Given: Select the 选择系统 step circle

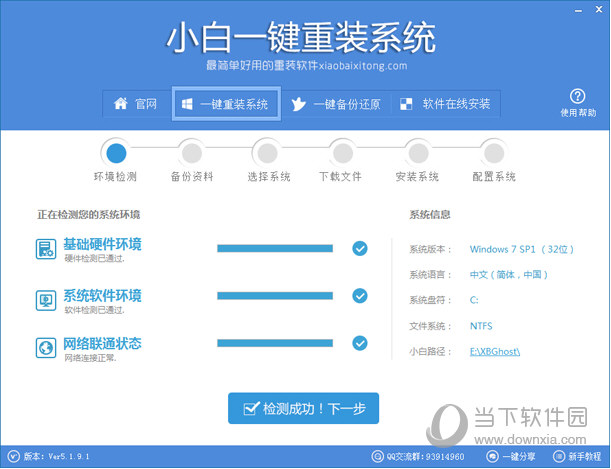Looking at the screenshot, I should tap(267, 153).
